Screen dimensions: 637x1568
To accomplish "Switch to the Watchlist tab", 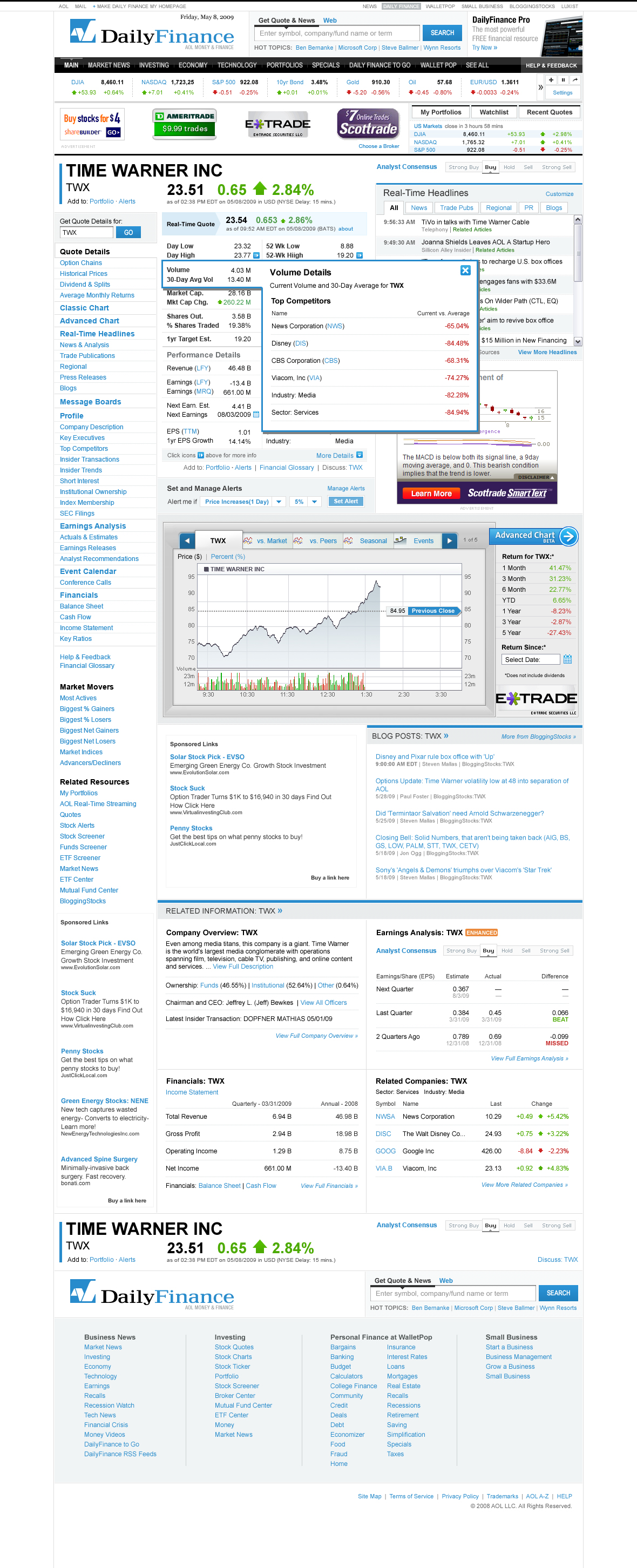I will [494, 112].
